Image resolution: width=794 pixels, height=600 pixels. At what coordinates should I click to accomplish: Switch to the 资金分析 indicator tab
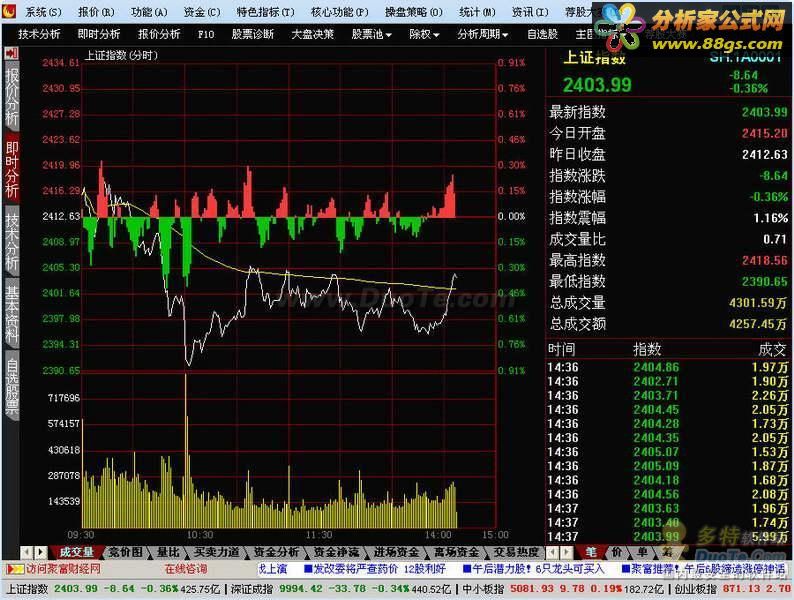click(276, 552)
